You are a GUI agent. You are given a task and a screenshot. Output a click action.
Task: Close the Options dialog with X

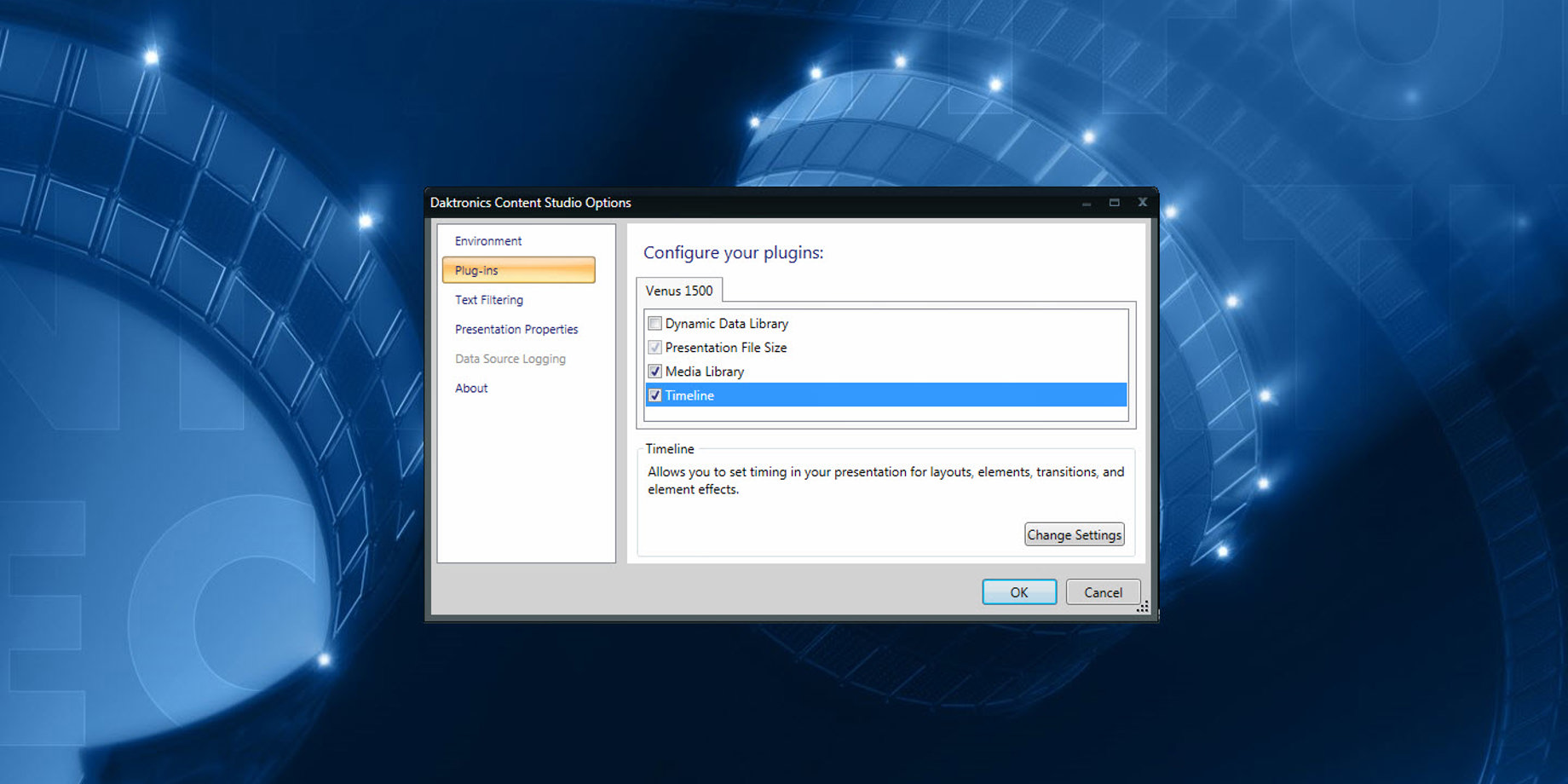click(x=1143, y=203)
